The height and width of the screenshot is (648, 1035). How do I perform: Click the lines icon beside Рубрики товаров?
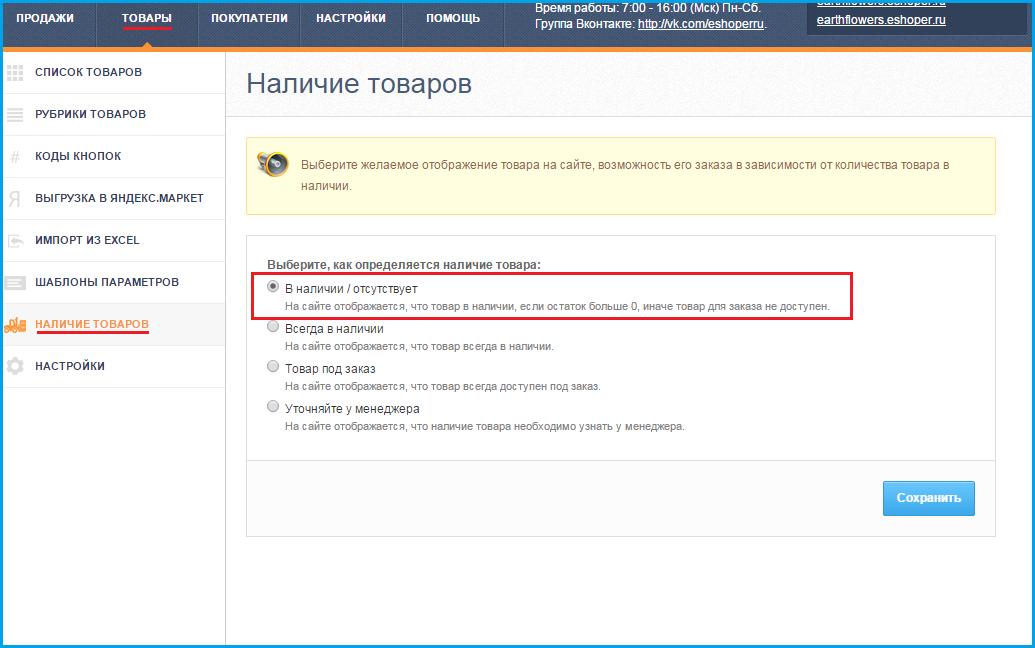coord(15,114)
